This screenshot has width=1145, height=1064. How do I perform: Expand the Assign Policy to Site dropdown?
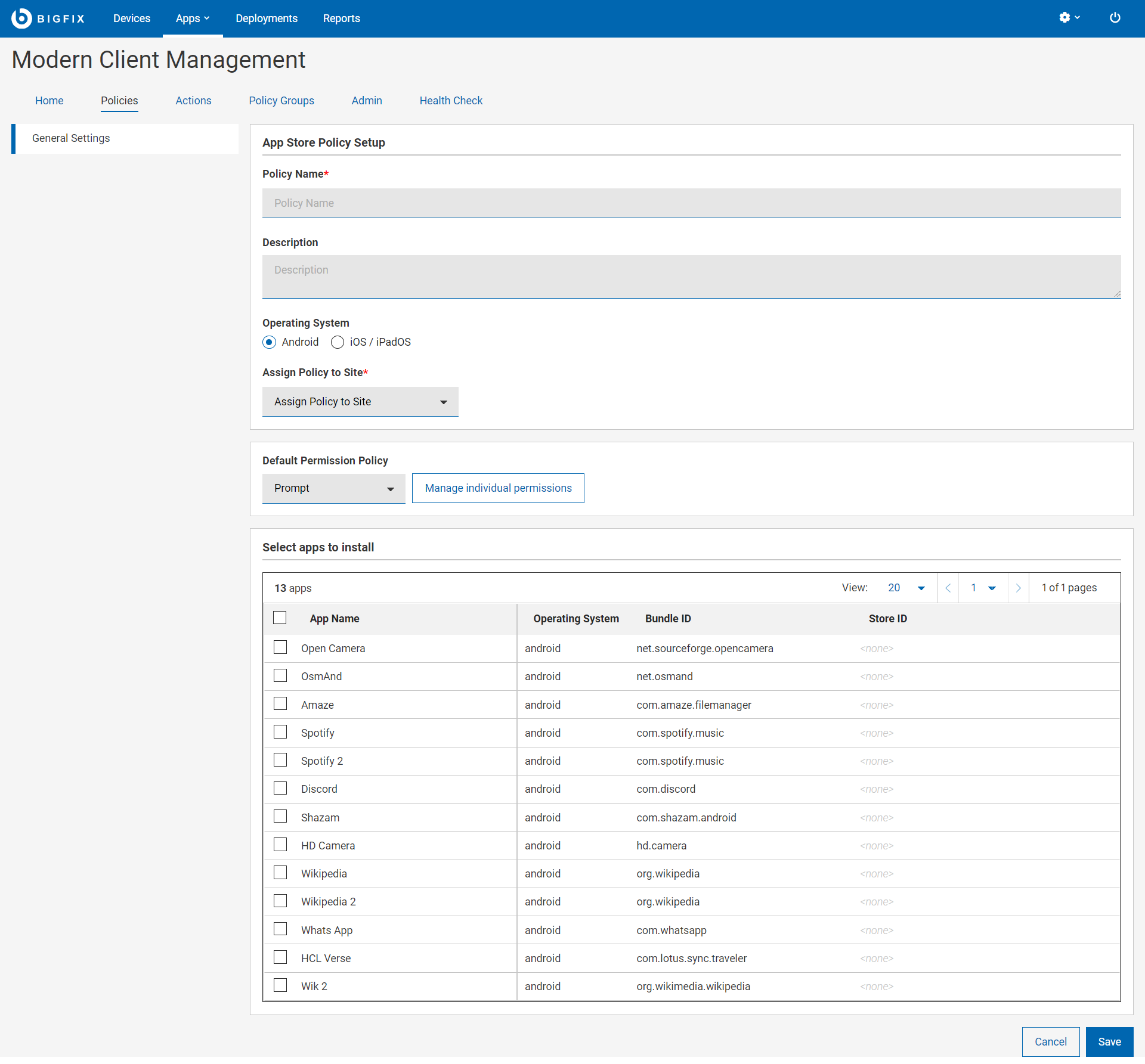click(x=360, y=402)
